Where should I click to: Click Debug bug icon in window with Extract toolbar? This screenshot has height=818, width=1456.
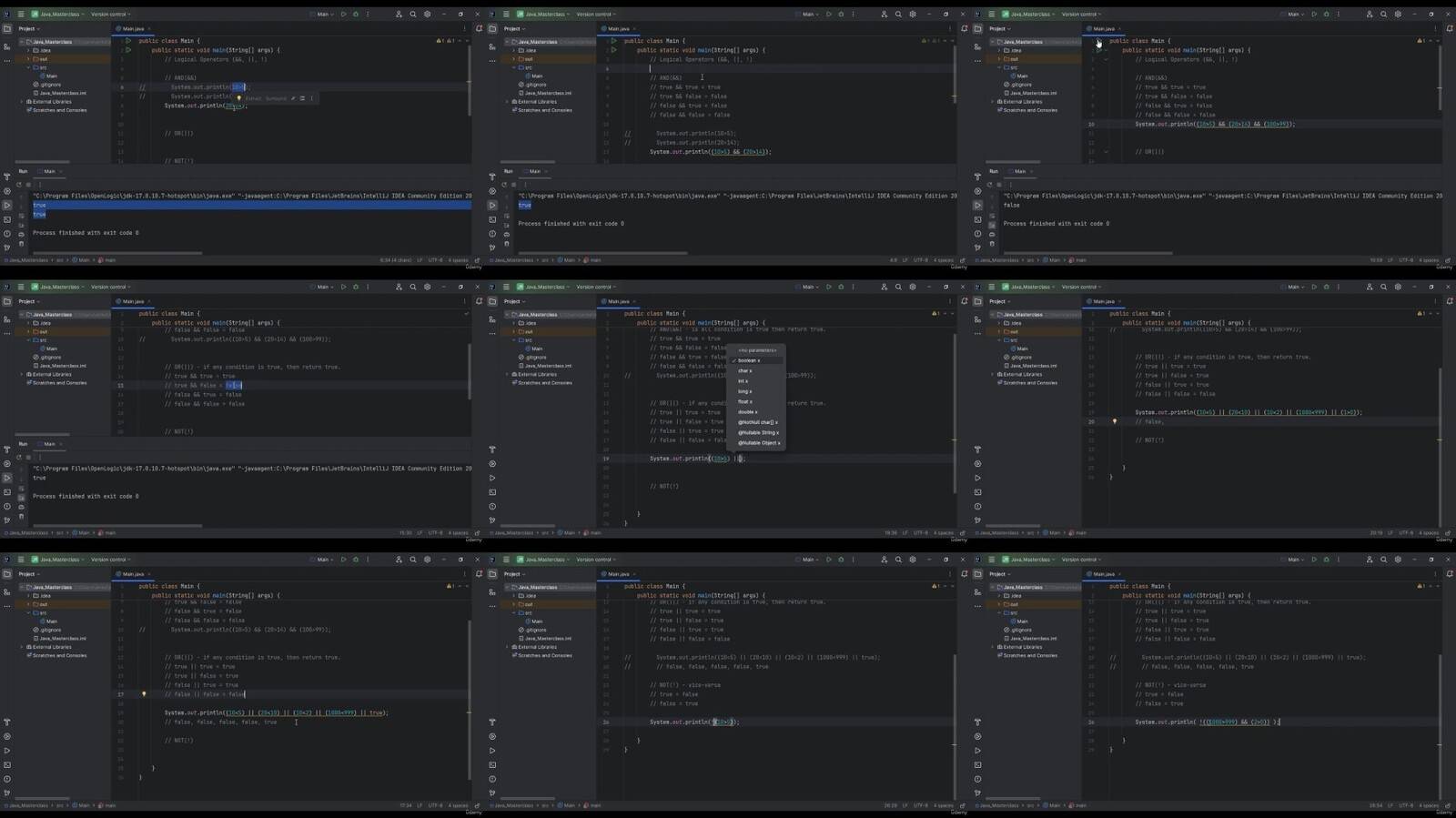[x=356, y=15]
